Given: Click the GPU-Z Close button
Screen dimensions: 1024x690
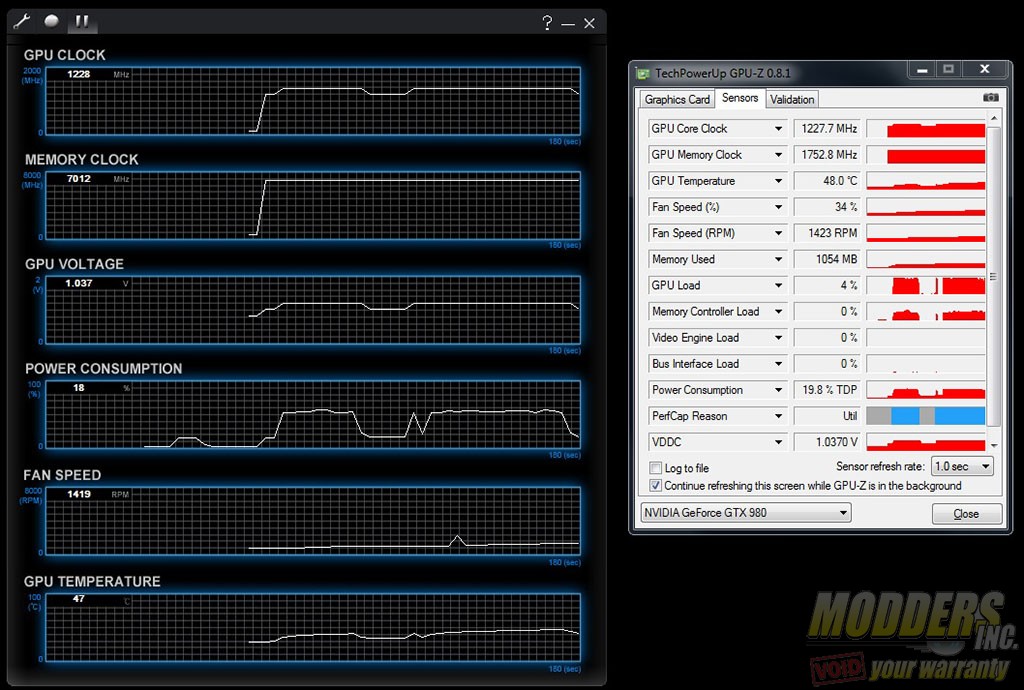Looking at the screenshot, I should (966, 514).
